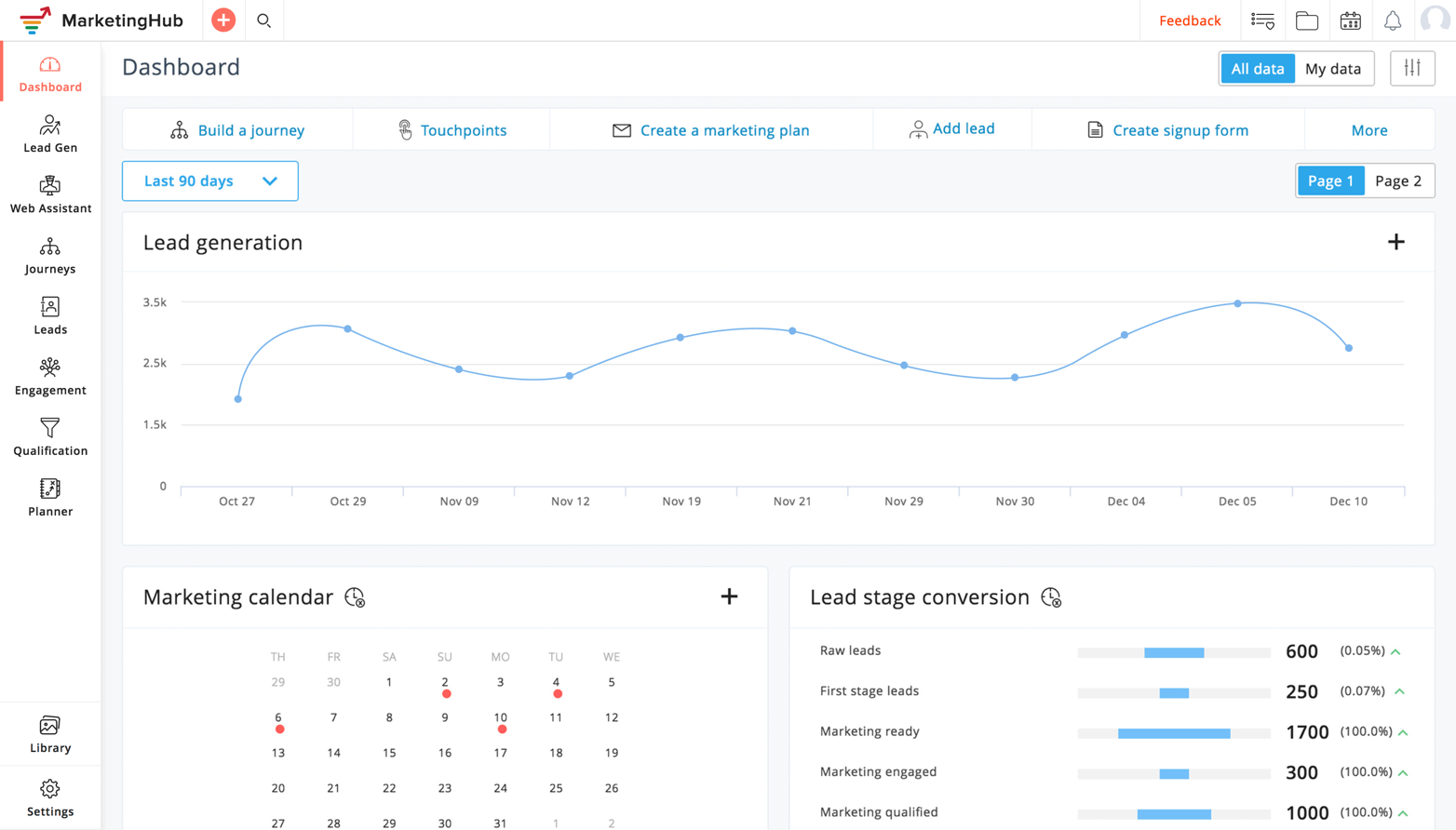Go to Dashboard in sidebar
The width and height of the screenshot is (1456, 830).
click(x=50, y=74)
